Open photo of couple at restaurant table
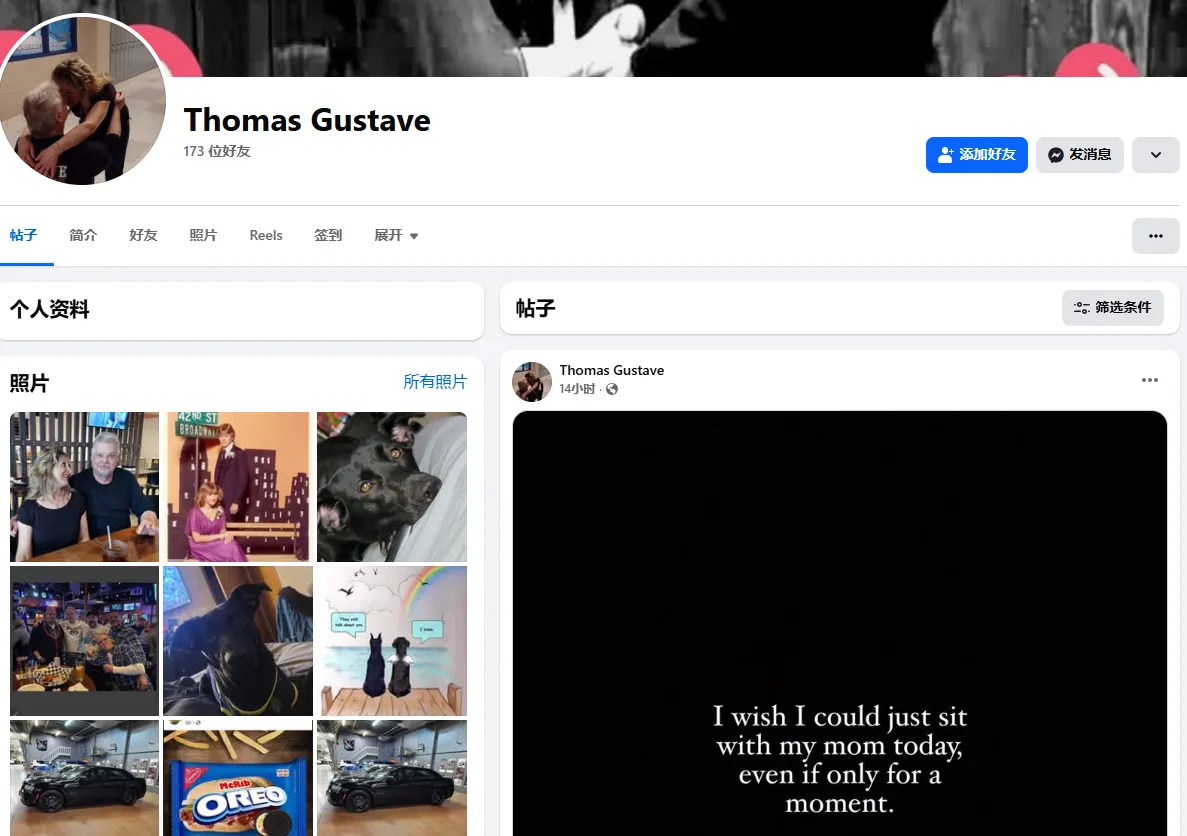The height and width of the screenshot is (836, 1187). 85,487
